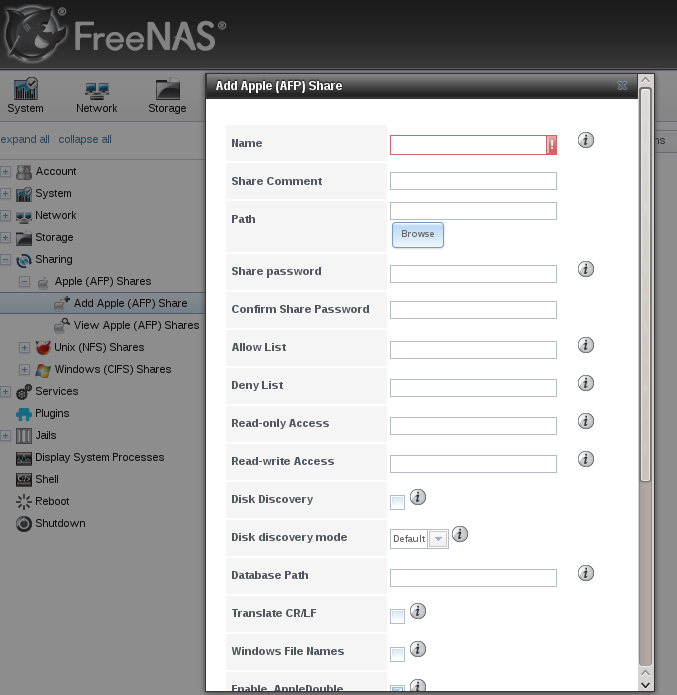Image resolution: width=677 pixels, height=695 pixels.
Task: Show help icon for Read-write Access
Action: (586, 459)
